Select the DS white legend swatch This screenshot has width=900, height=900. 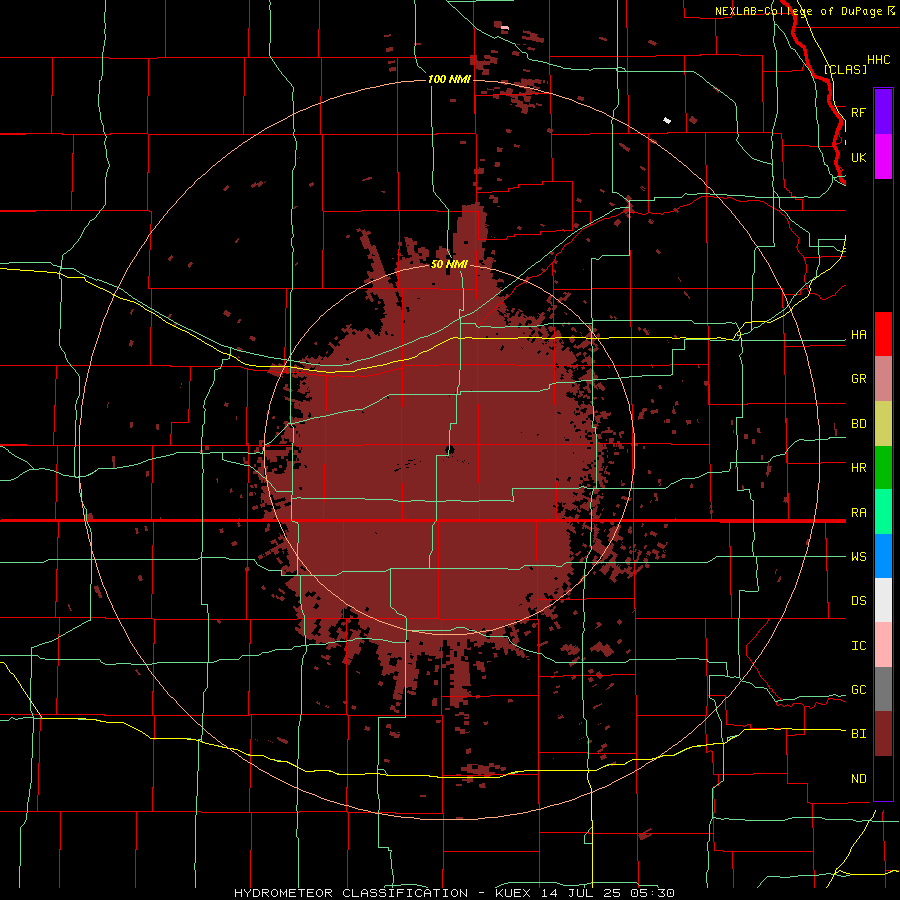883,600
